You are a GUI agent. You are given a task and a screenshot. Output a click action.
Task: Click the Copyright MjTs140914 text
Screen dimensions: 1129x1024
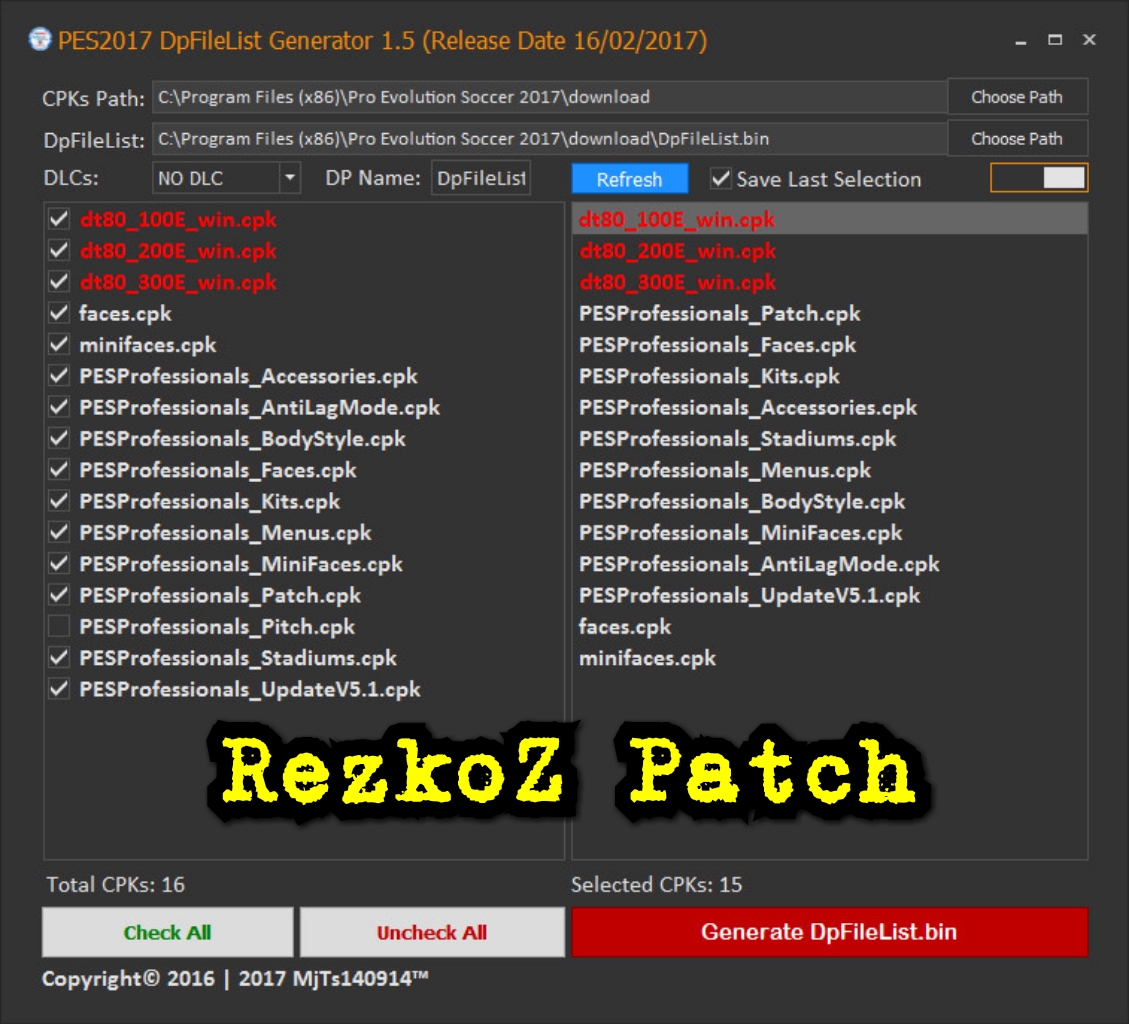pos(235,979)
